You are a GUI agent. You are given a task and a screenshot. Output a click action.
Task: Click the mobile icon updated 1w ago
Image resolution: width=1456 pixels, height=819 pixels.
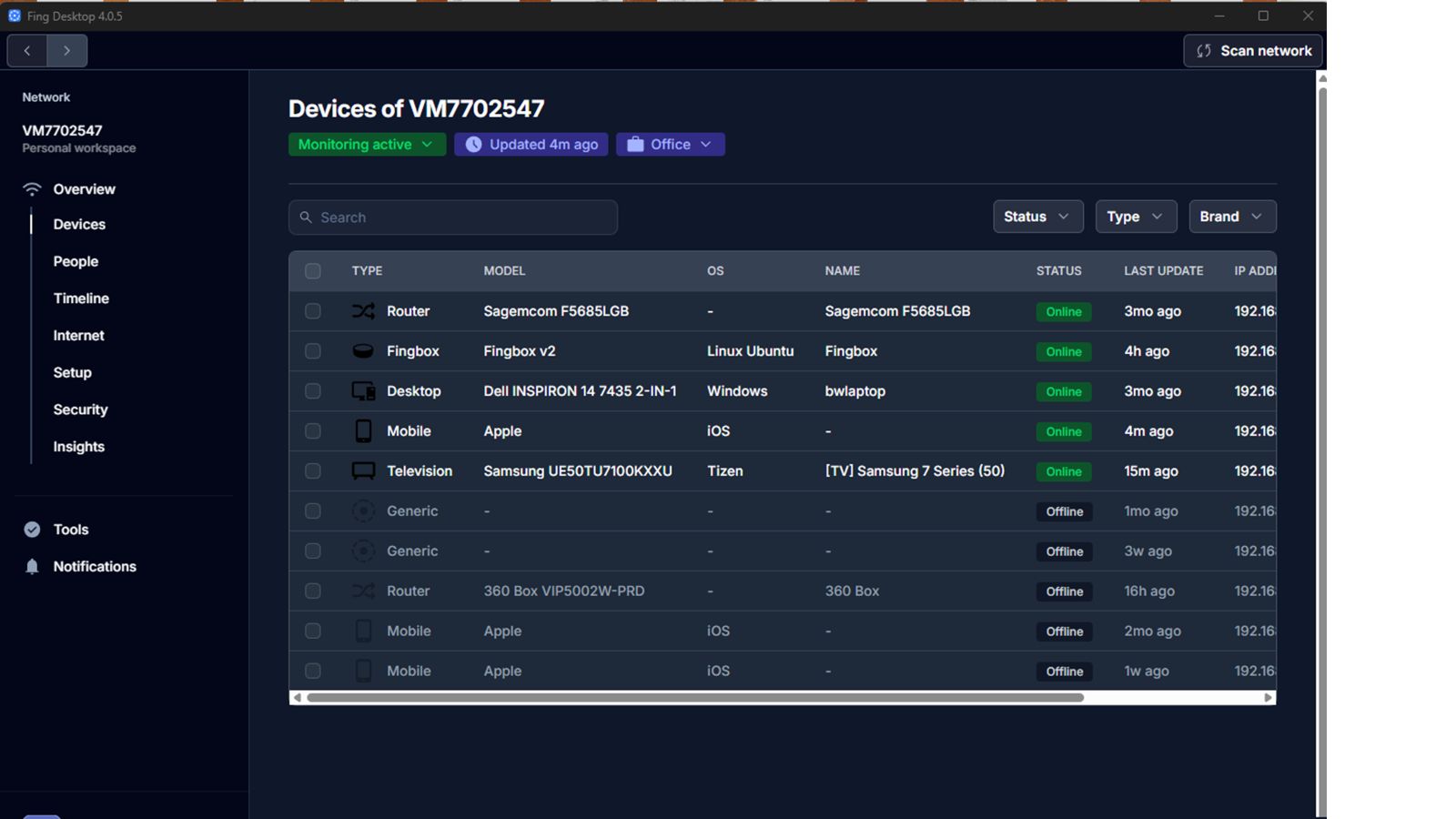(x=363, y=671)
